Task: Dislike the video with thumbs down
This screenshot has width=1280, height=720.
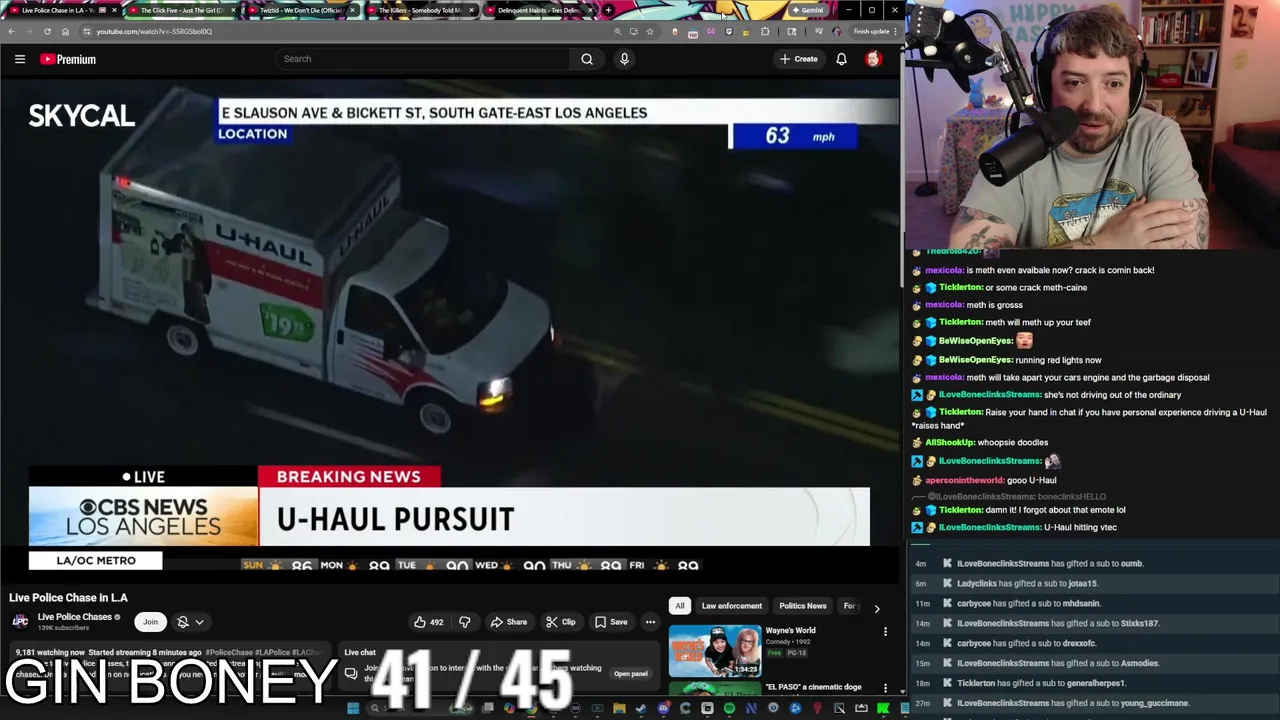Action: (465, 622)
